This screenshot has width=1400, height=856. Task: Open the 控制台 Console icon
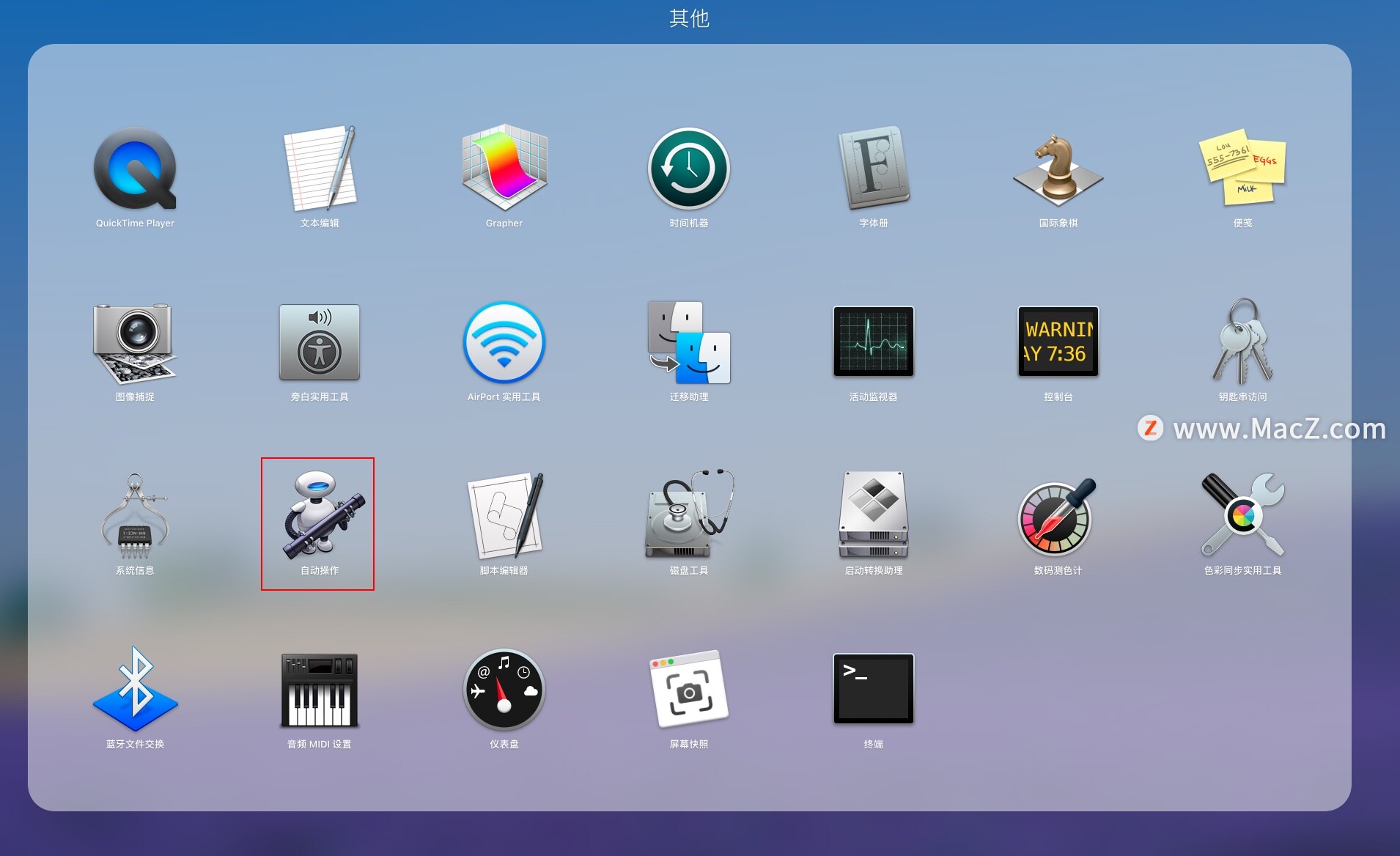(x=1058, y=342)
